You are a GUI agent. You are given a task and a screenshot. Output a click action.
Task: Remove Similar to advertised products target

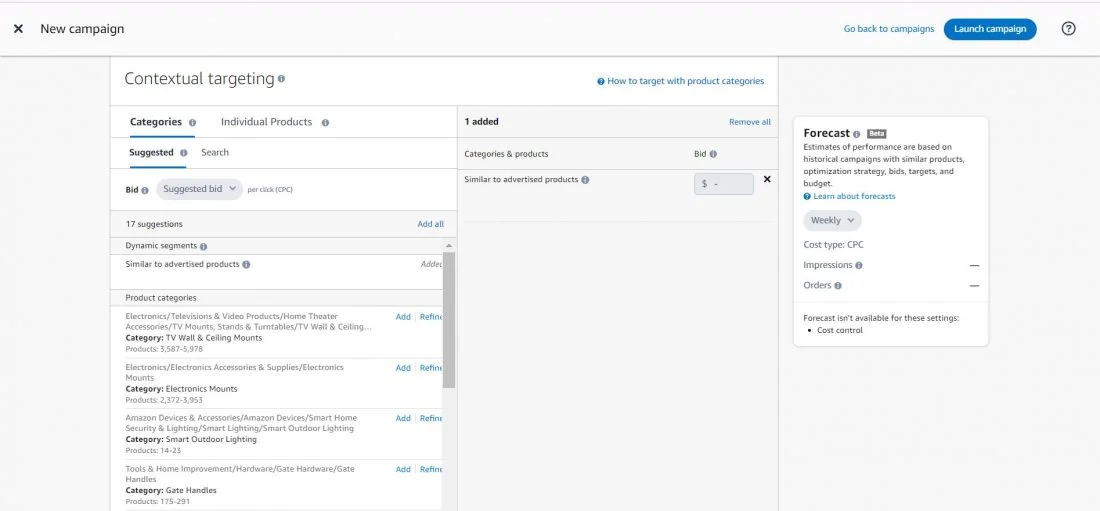[x=767, y=179]
